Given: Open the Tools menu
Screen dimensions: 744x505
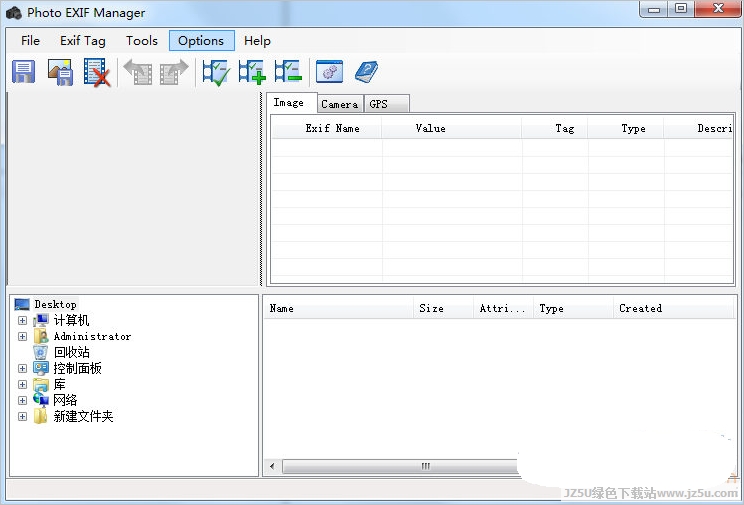Looking at the screenshot, I should point(141,41).
